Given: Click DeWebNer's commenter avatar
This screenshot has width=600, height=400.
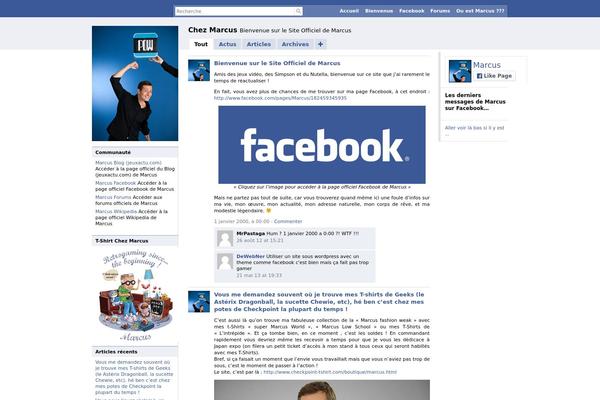Looking at the screenshot, I should (x=225, y=261).
